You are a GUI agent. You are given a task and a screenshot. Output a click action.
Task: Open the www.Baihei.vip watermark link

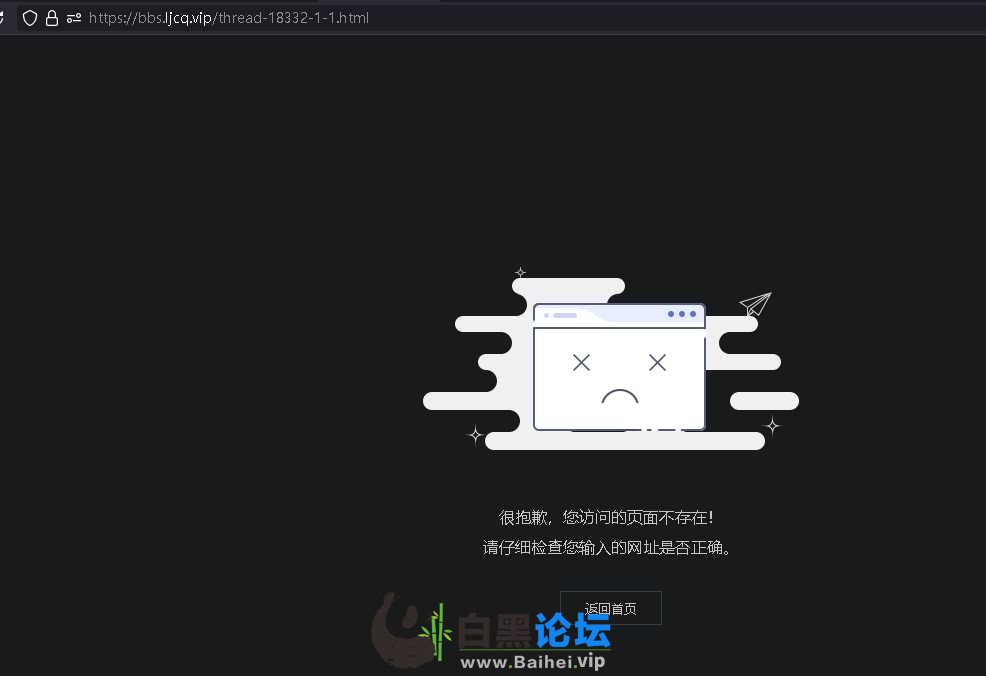533,661
